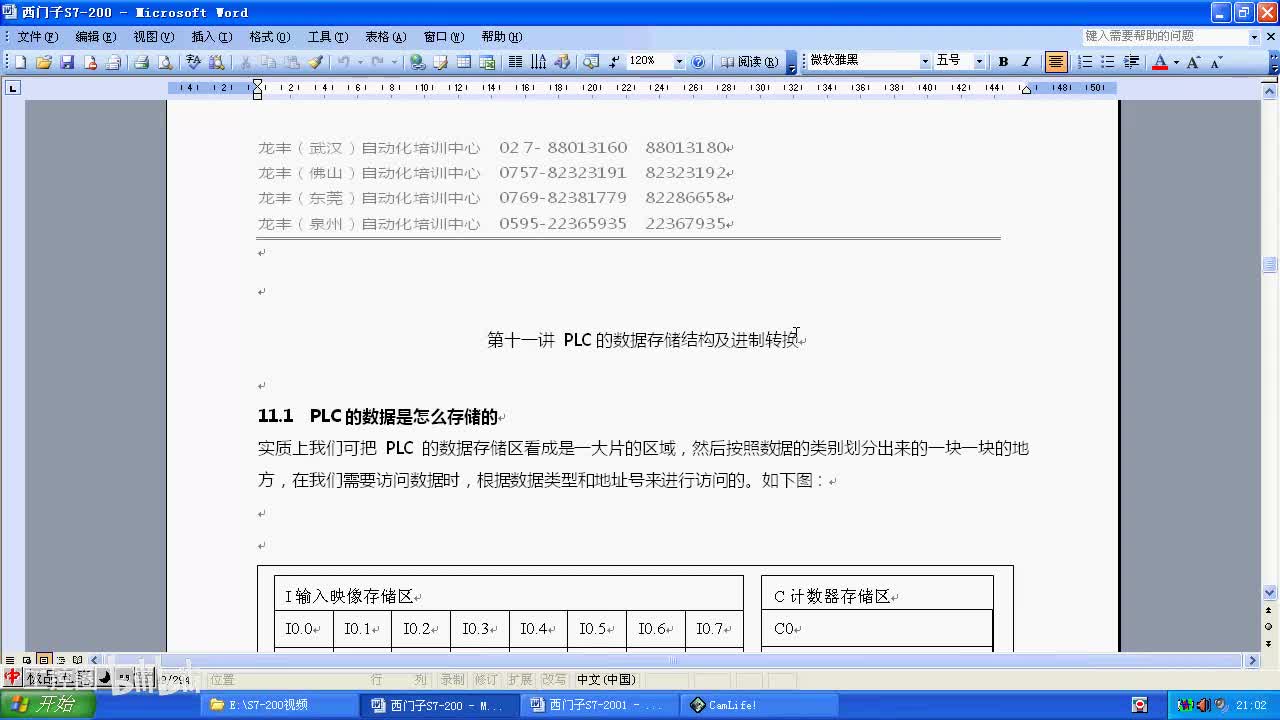The height and width of the screenshot is (720, 1280).
Task: Open the font color dropdown arrow
Action: click(x=1176, y=62)
